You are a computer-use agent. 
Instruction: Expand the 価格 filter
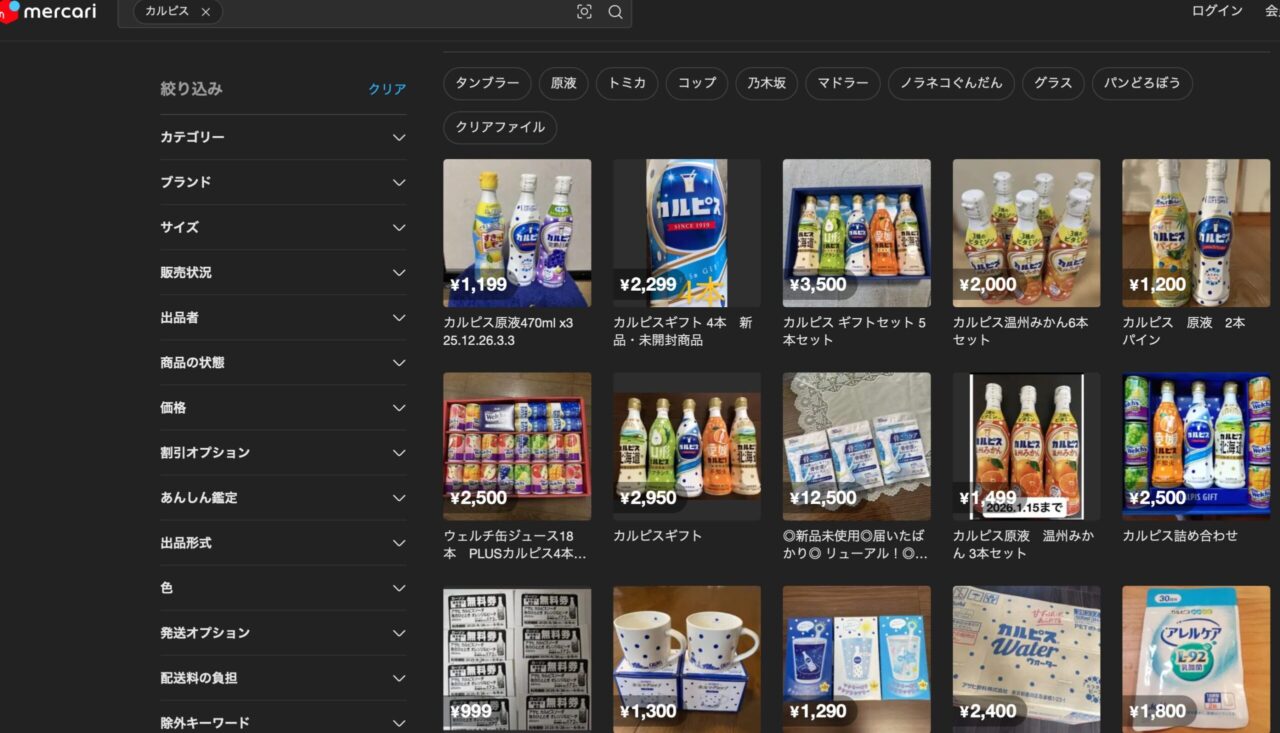tap(283, 408)
